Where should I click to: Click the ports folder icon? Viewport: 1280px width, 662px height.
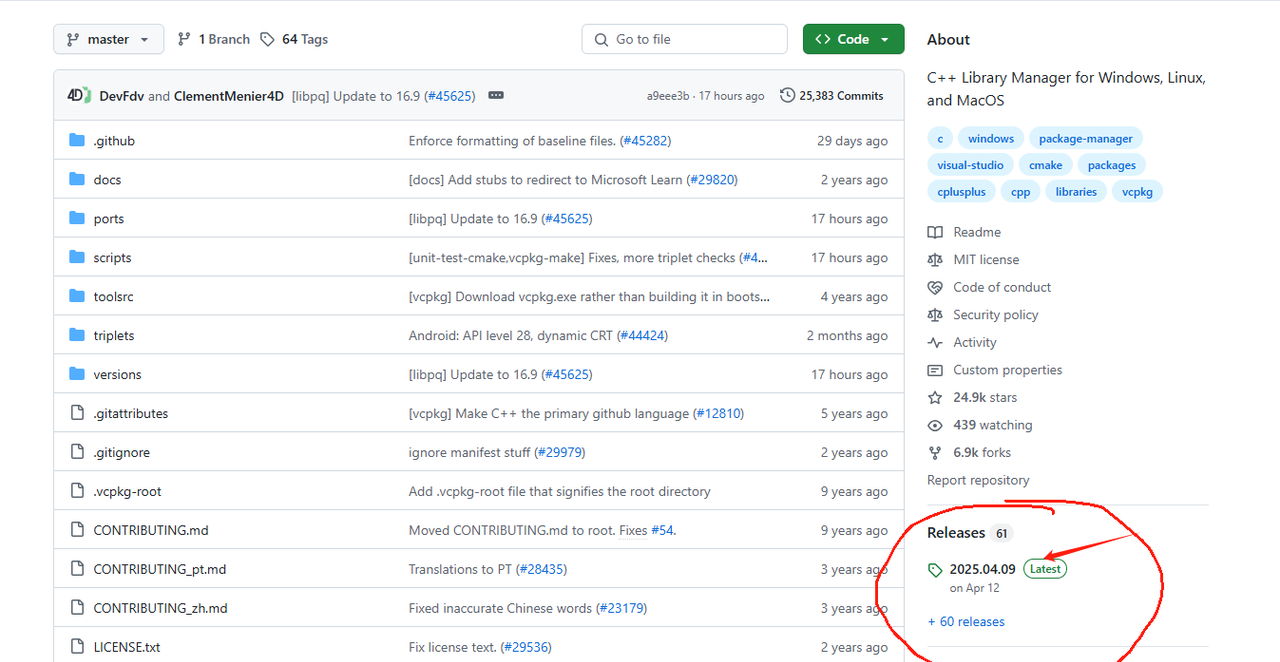click(77, 219)
